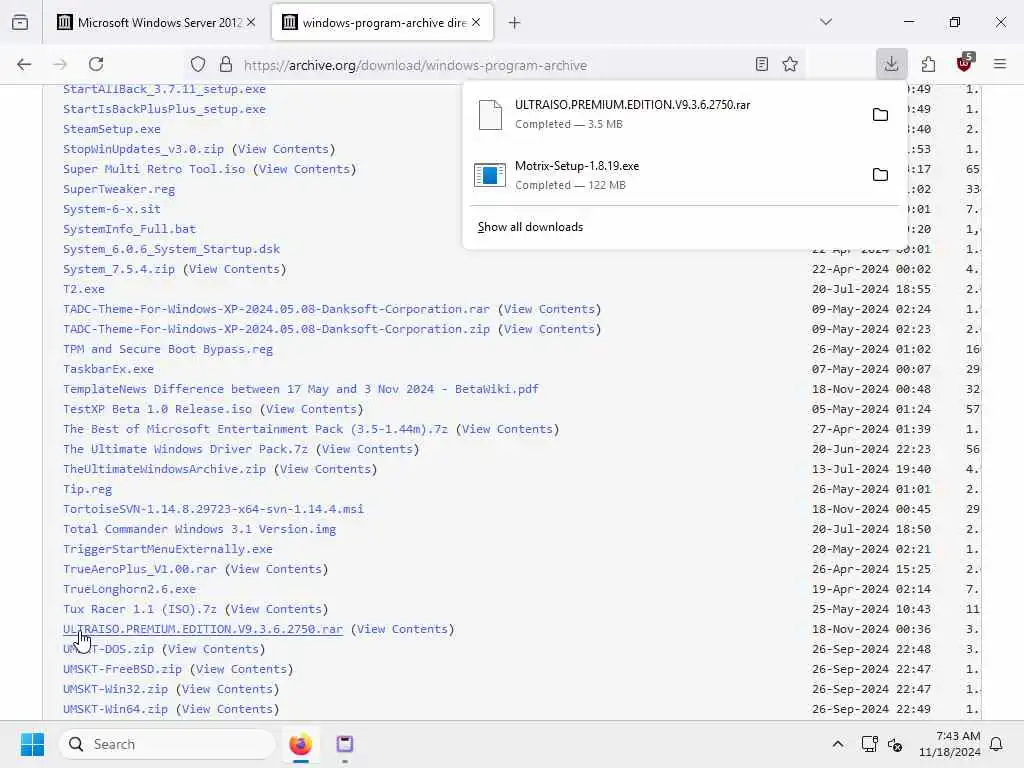Open Total Commander Windows 3.1 Version.img
The width and height of the screenshot is (1024, 768).
click(199, 529)
